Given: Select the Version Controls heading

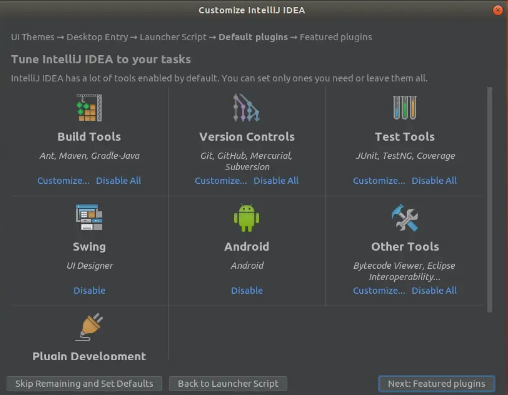Looking at the screenshot, I should (247, 137).
